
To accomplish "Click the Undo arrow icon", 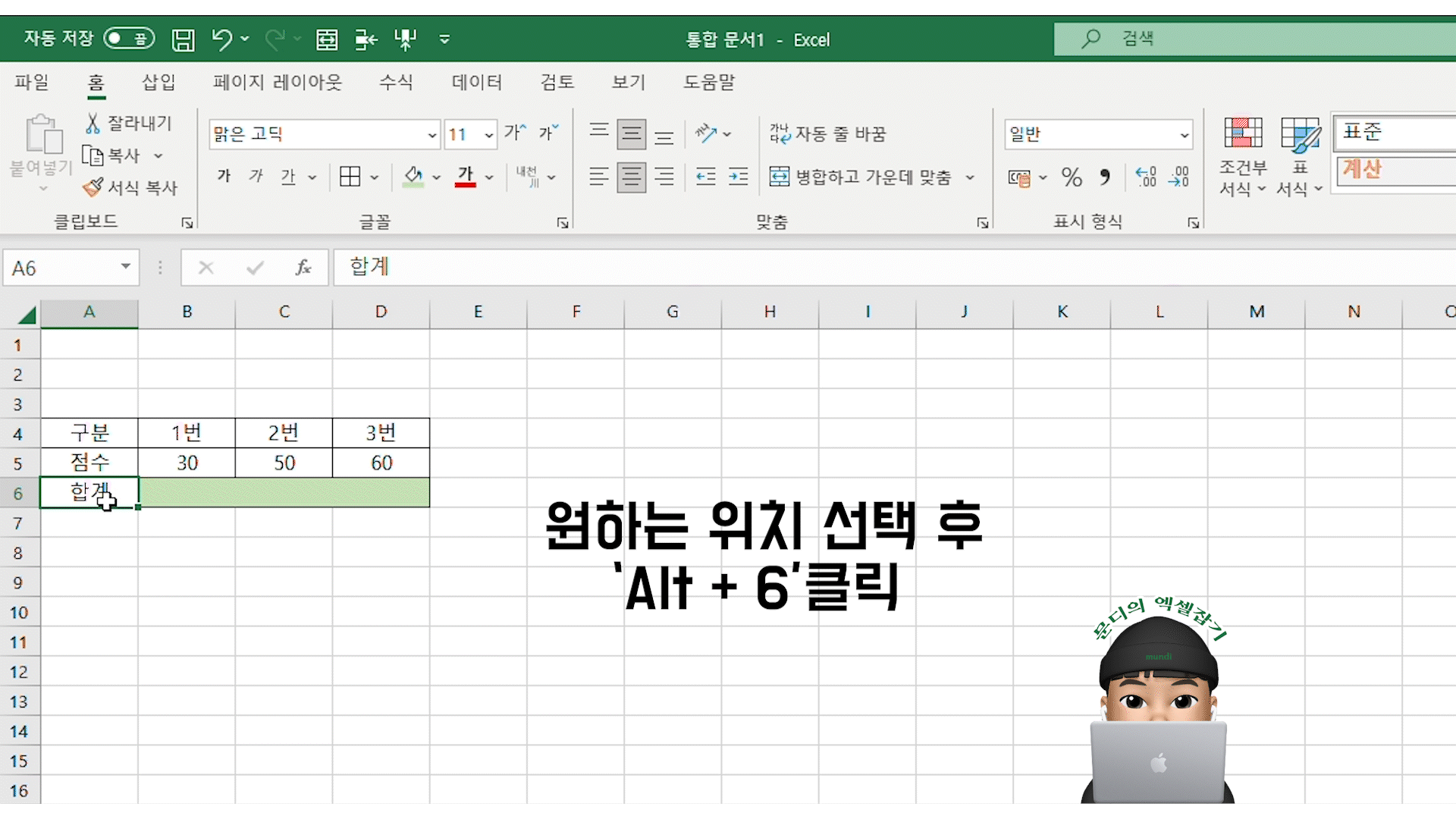I will (221, 39).
